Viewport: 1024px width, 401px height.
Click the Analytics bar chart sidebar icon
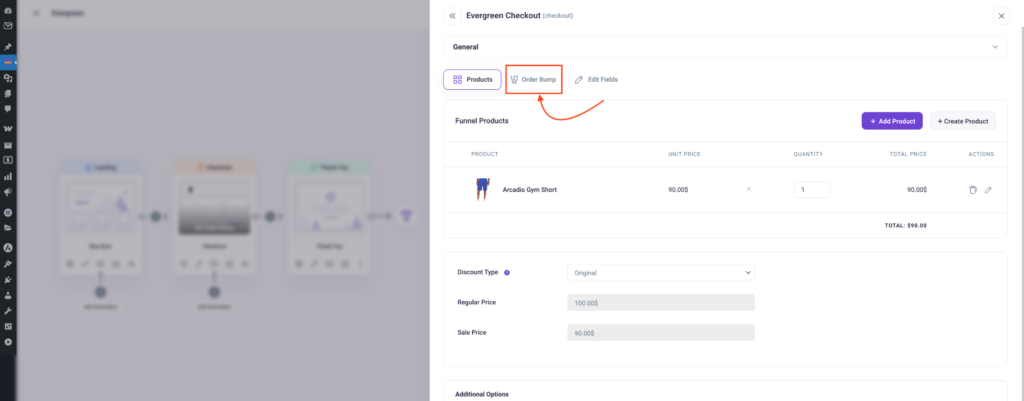8,176
